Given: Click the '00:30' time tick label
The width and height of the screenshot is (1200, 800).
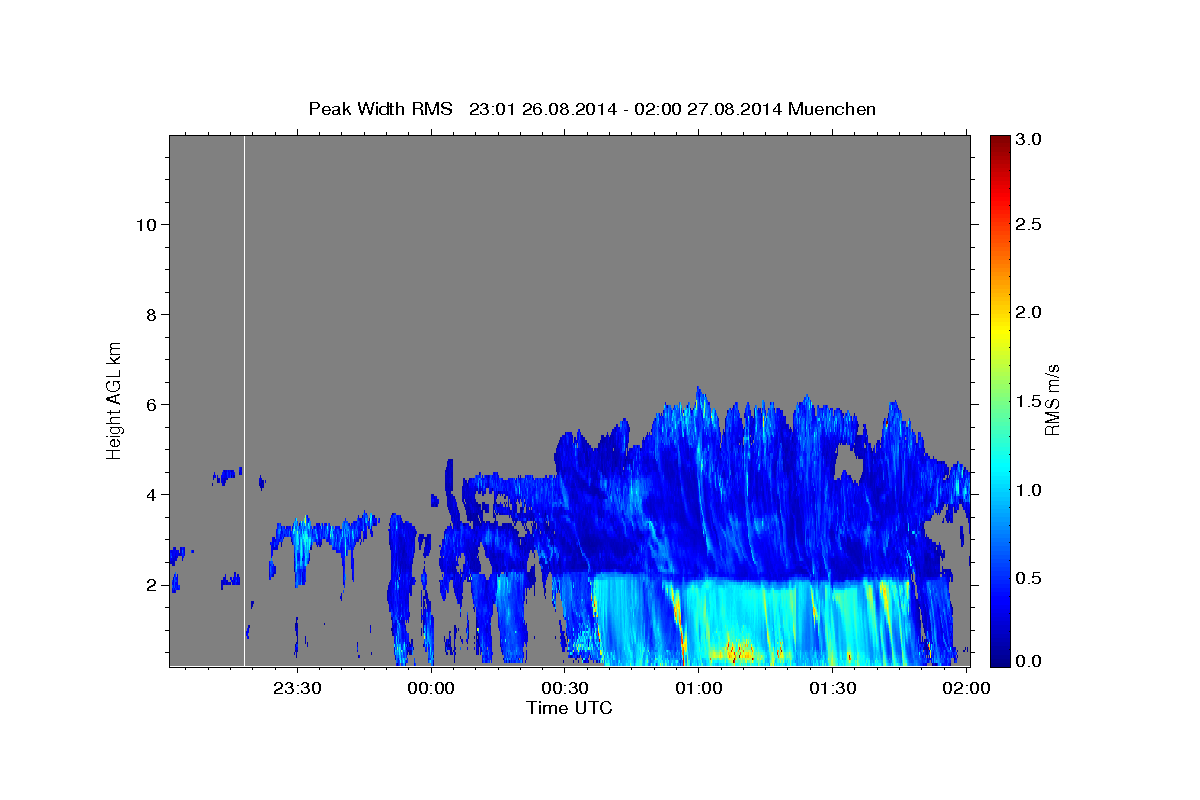Looking at the screenshot, I should [x=565, y=688].
